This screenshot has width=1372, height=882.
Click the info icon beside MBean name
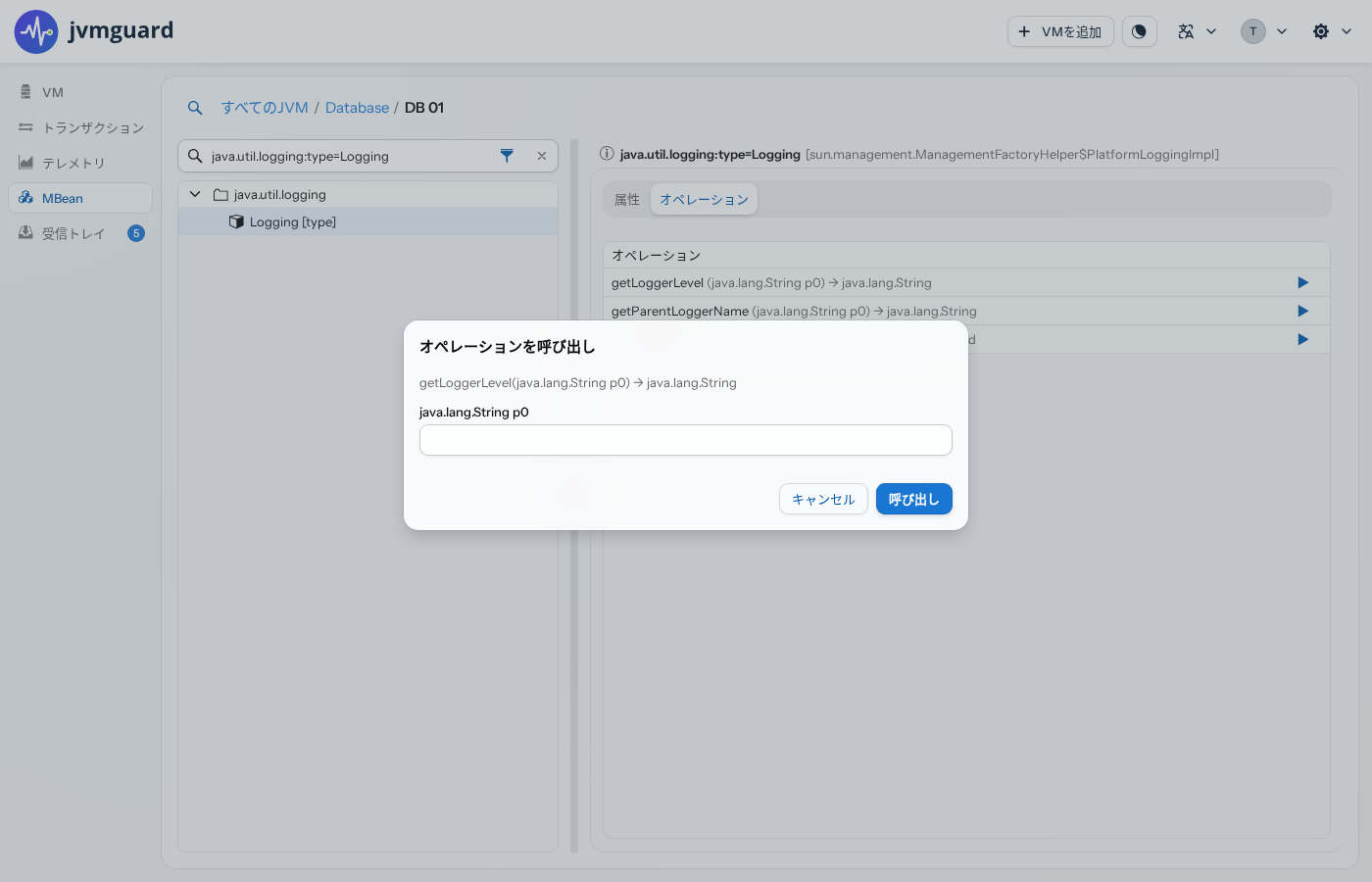coord(607,154)
